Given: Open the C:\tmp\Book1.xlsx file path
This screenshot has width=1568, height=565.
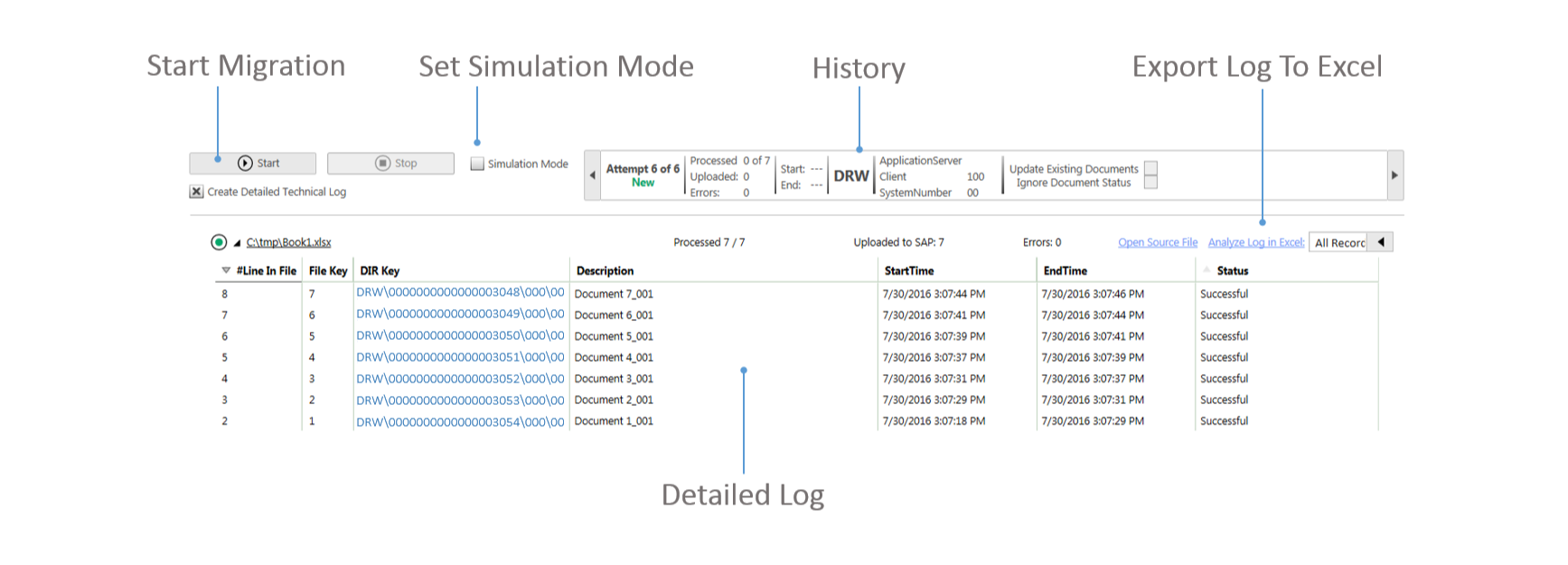Looking at the screenshot, I should tap(288, 242).
